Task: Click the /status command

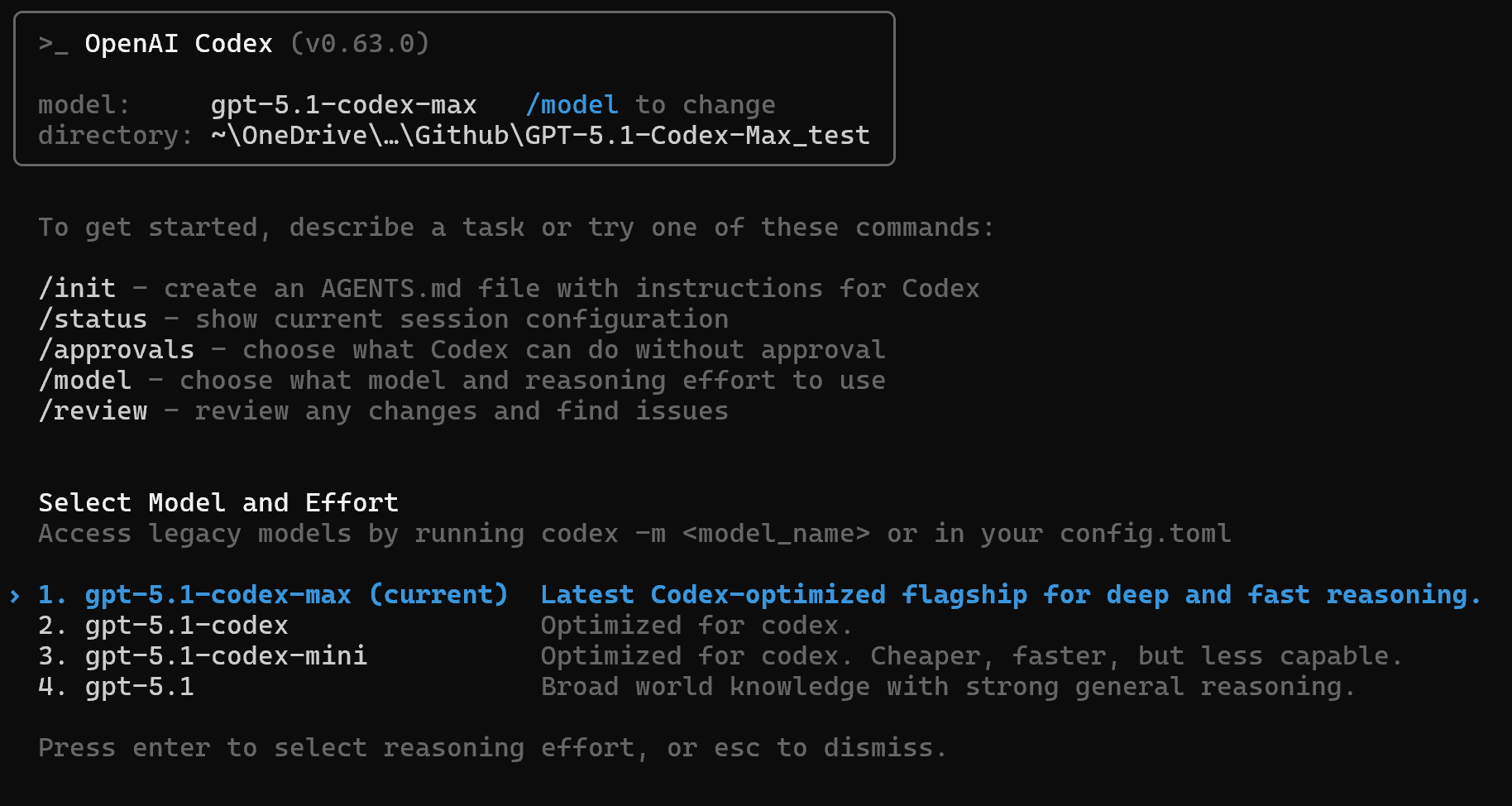Action: 93,319
